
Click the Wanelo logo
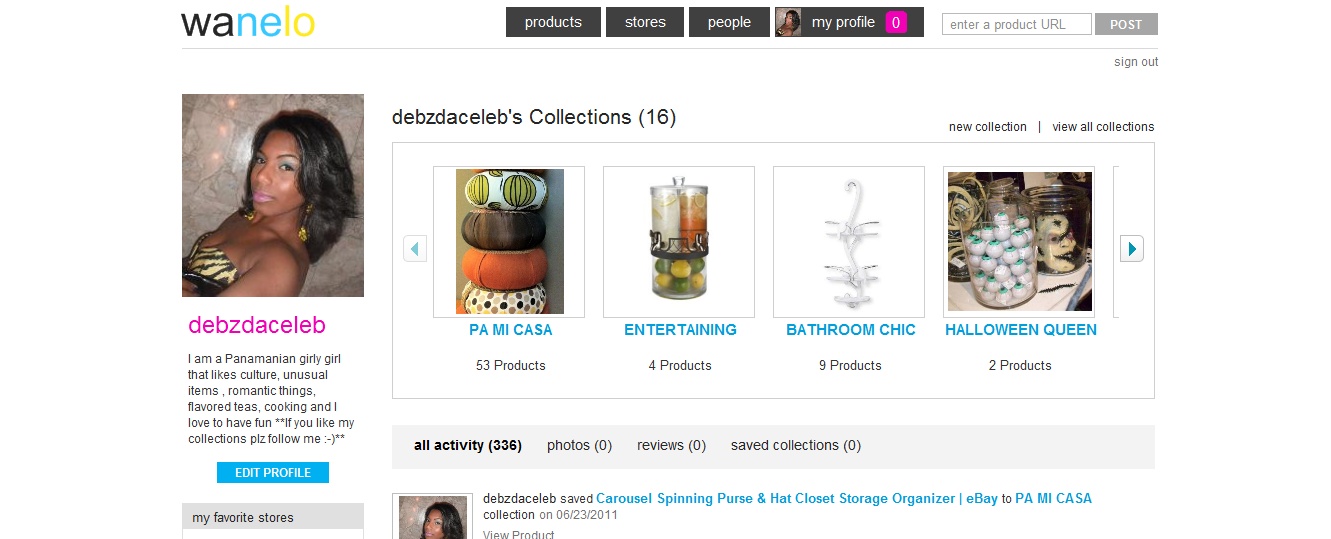(248, 23)
